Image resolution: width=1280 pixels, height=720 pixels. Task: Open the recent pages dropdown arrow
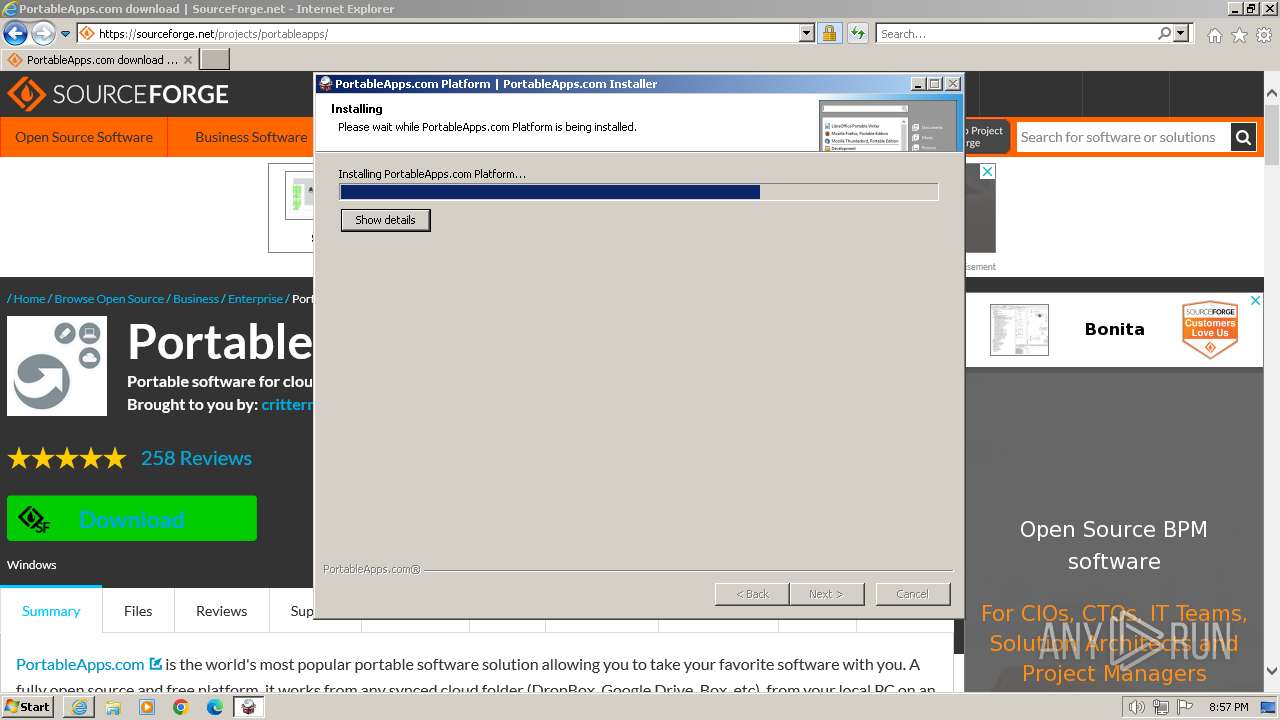tap(65, 34)
